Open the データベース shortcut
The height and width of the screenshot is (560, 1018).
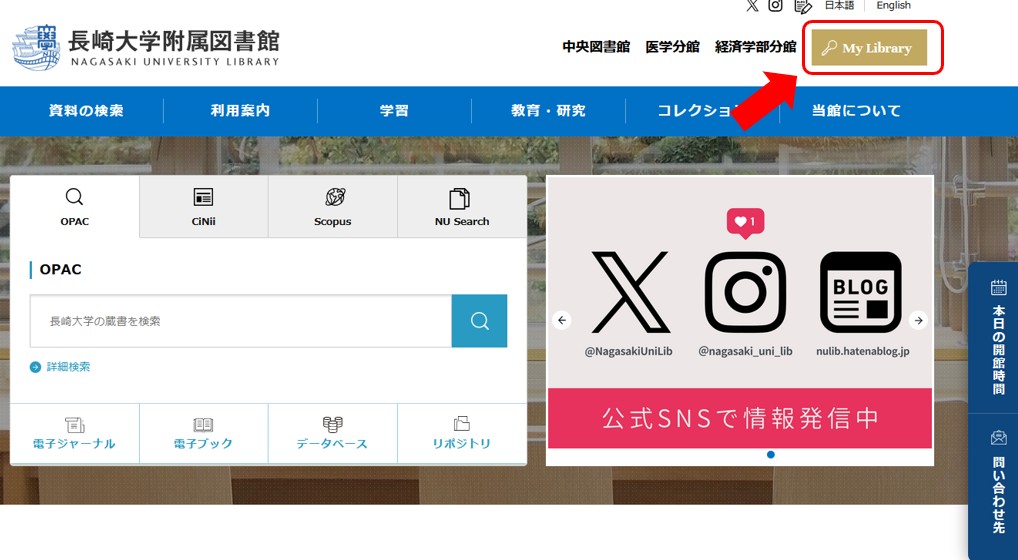332,434
